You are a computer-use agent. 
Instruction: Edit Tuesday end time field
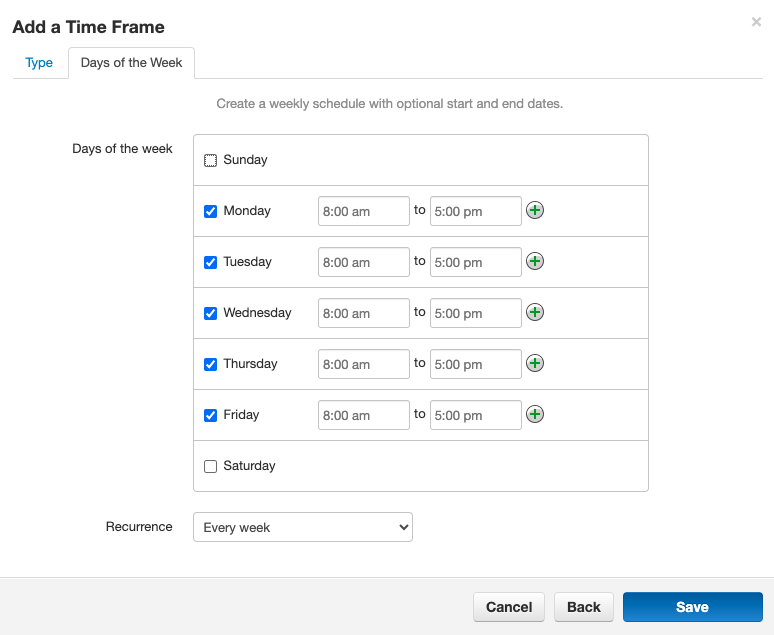[476, 262]
